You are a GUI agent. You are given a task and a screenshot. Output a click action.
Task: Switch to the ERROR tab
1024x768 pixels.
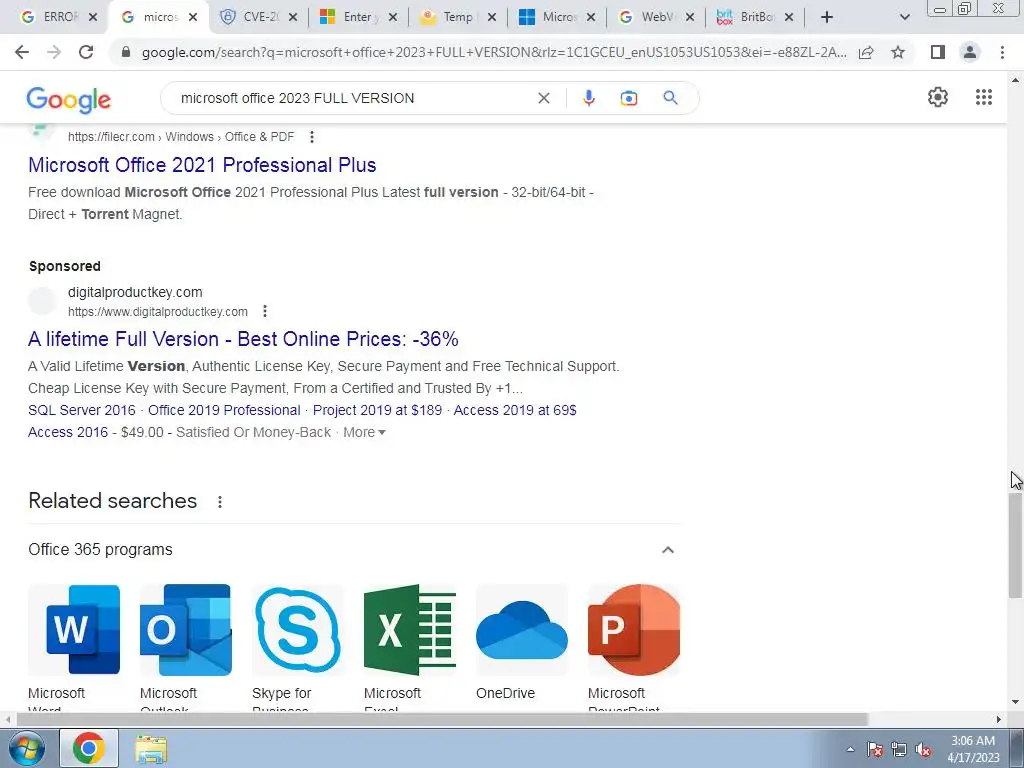coord(57,17)
